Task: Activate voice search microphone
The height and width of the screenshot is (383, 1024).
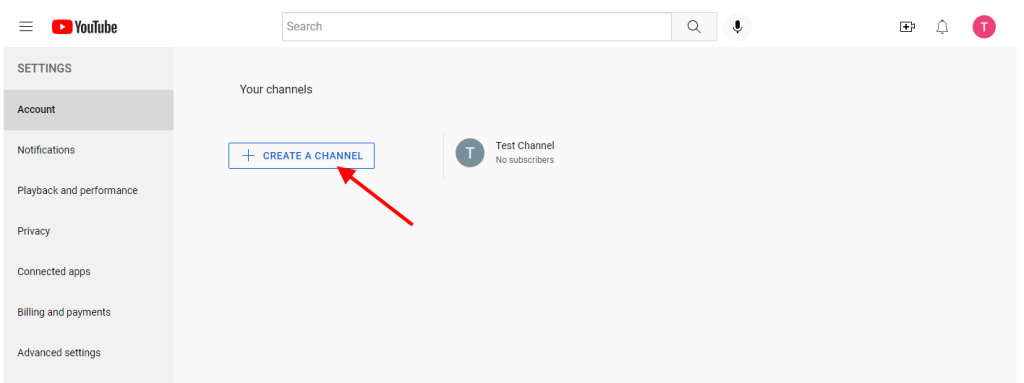Action: pyautogui.click(x=737, y=27)
